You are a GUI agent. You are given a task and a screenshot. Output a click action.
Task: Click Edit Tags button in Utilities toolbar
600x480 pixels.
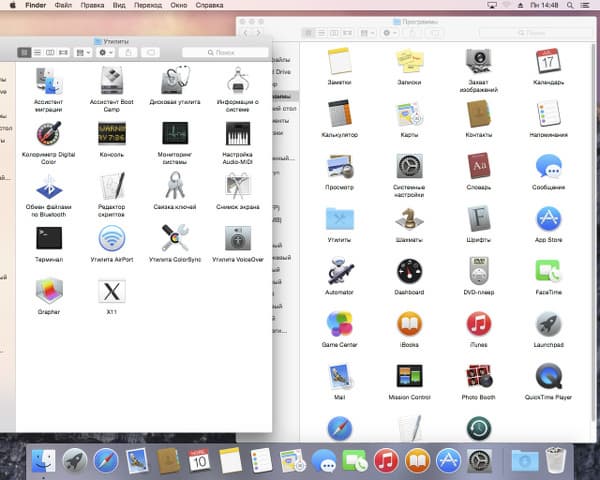coord(151,52)
